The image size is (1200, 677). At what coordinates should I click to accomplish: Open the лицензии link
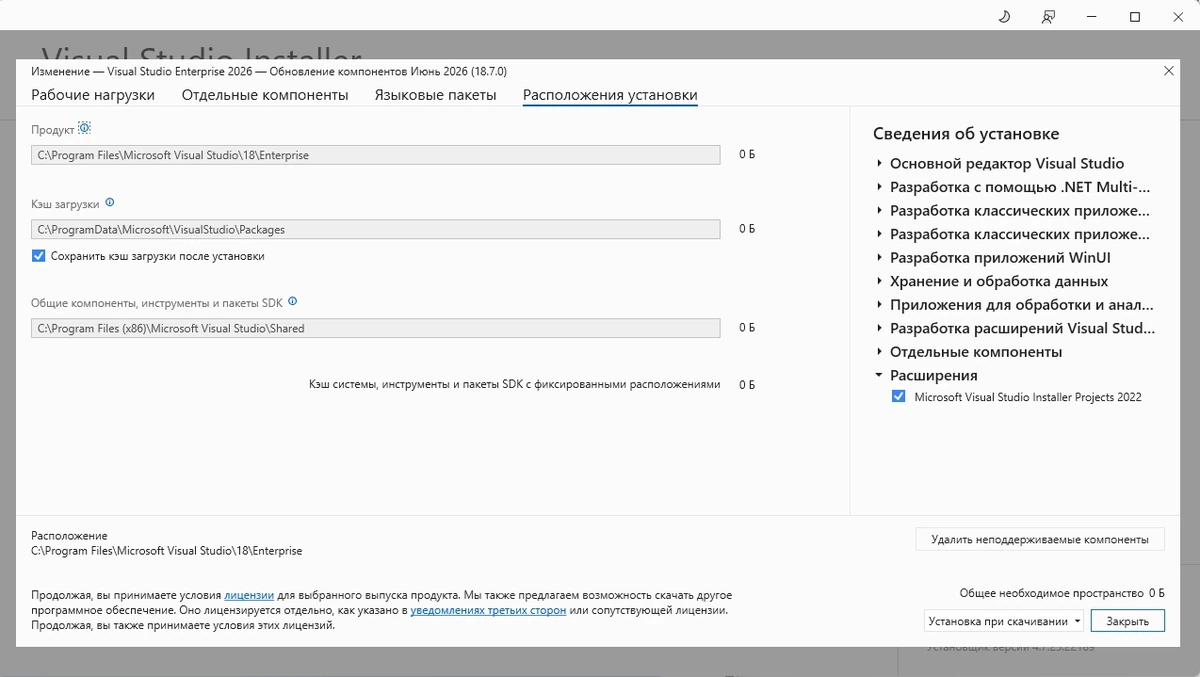pos(249,595)
